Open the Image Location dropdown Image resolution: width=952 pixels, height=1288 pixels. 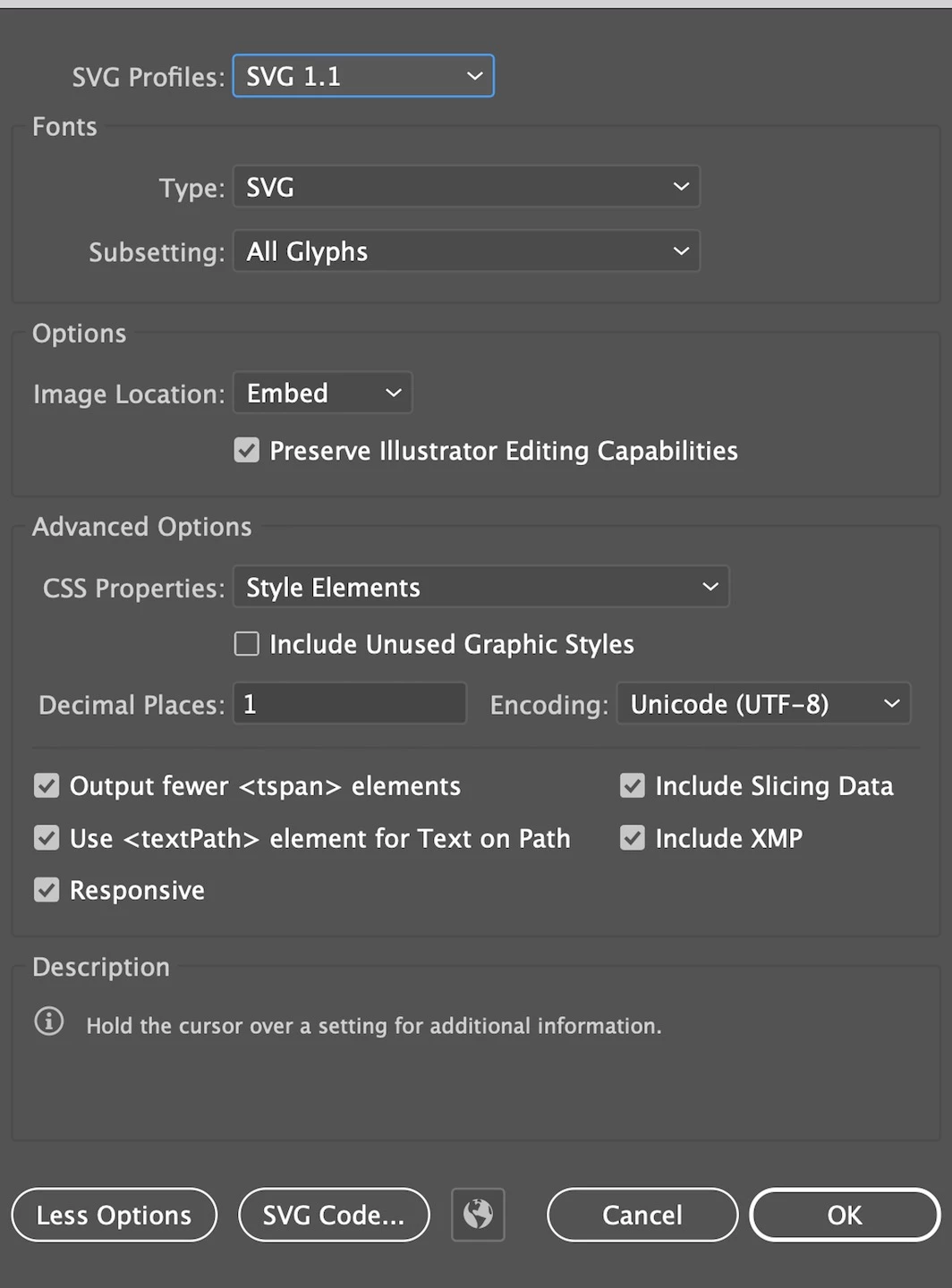pyautogui.click(x=323, y=394)
